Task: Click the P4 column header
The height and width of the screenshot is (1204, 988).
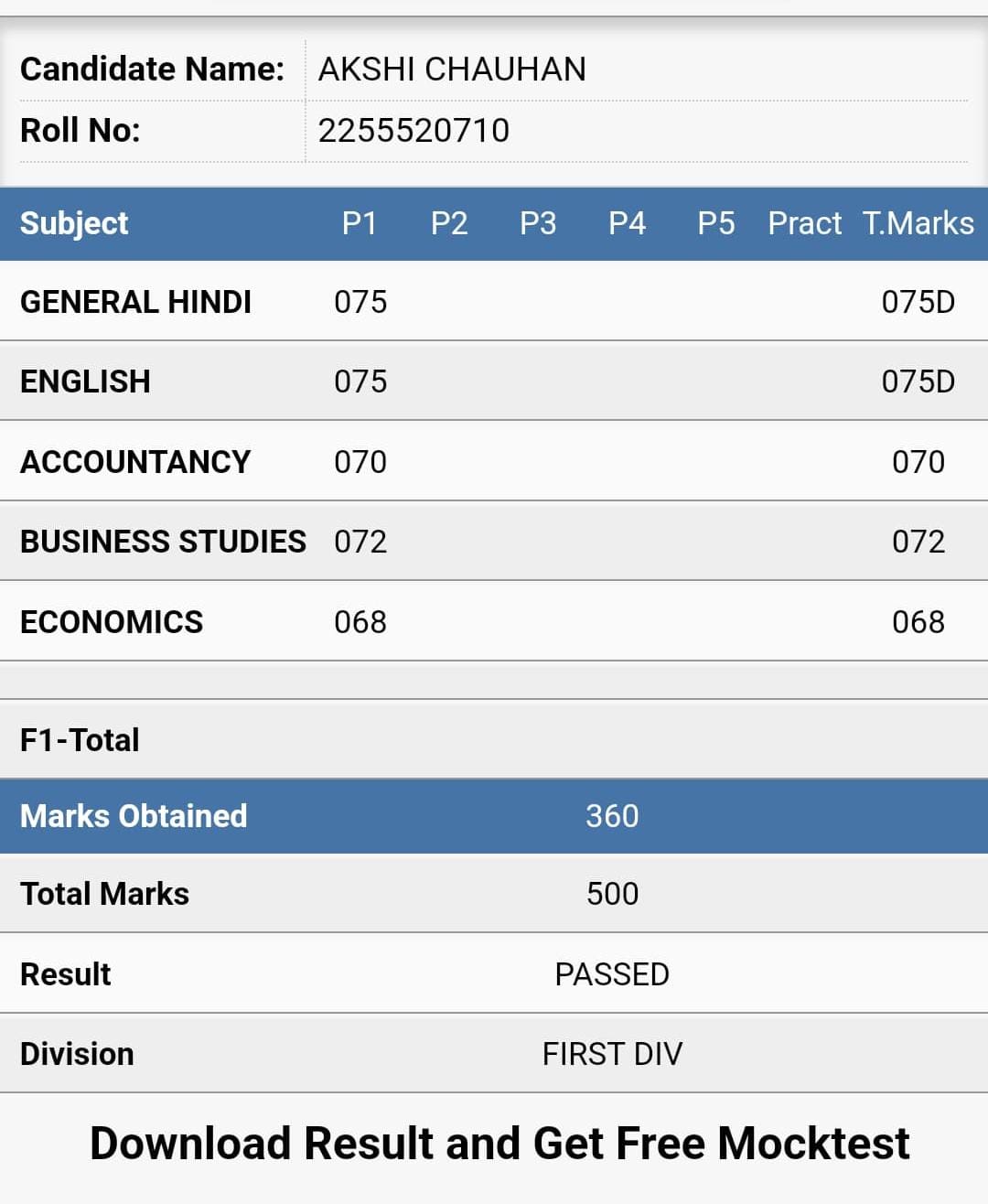Action: click(x=628, y=223)
